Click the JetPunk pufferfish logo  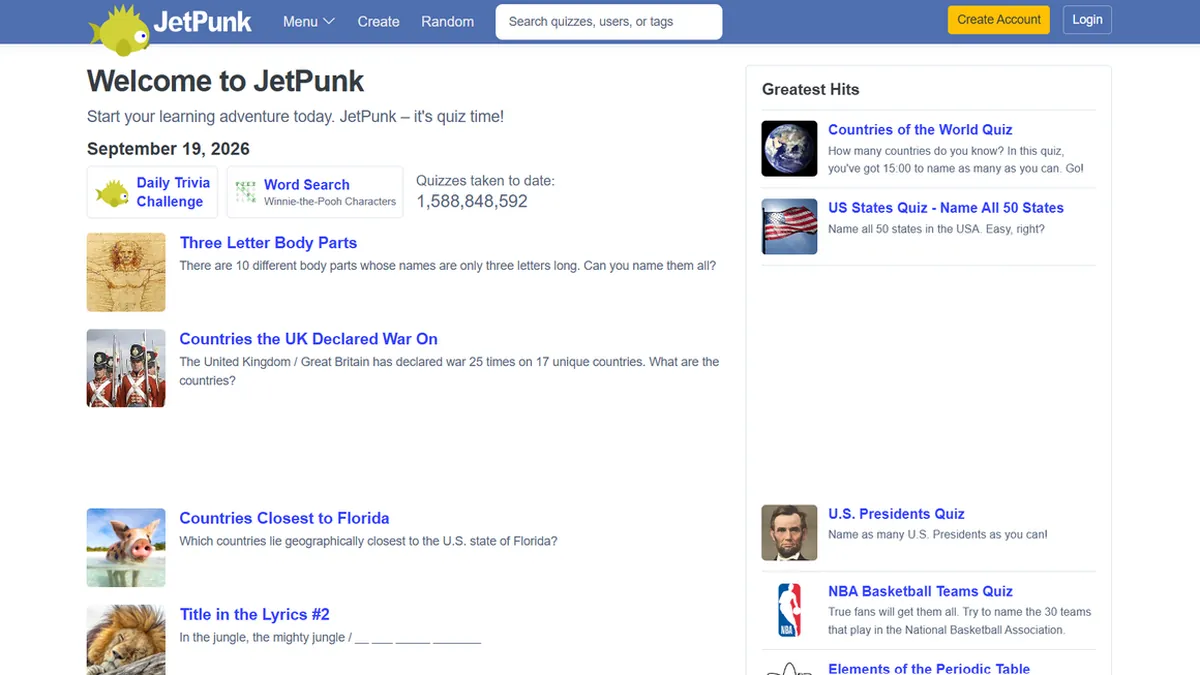tap(120, 28)
